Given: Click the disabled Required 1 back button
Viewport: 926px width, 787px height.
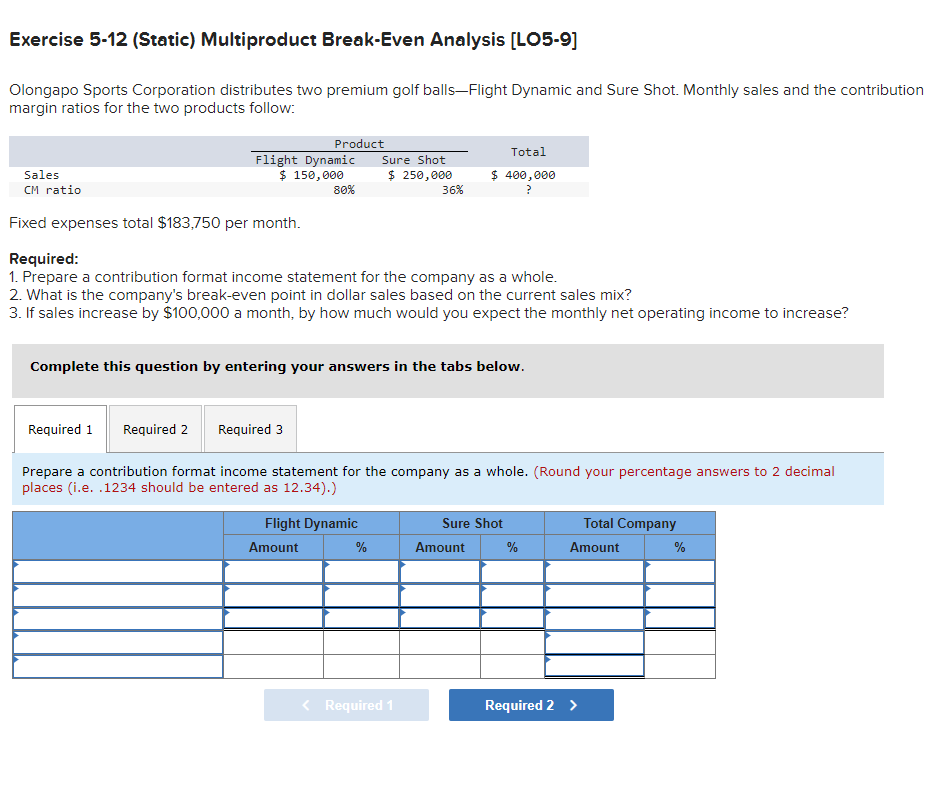Looking at the screenshot, I should coord(346,705).
